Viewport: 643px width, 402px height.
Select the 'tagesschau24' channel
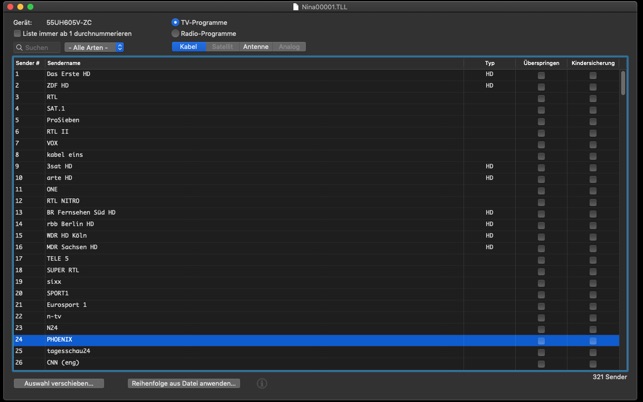(316, 351)
